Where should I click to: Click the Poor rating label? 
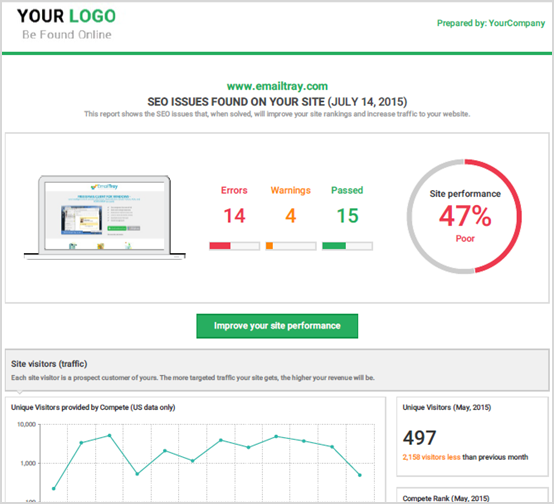pyautogui.click(x=465, y=239)
